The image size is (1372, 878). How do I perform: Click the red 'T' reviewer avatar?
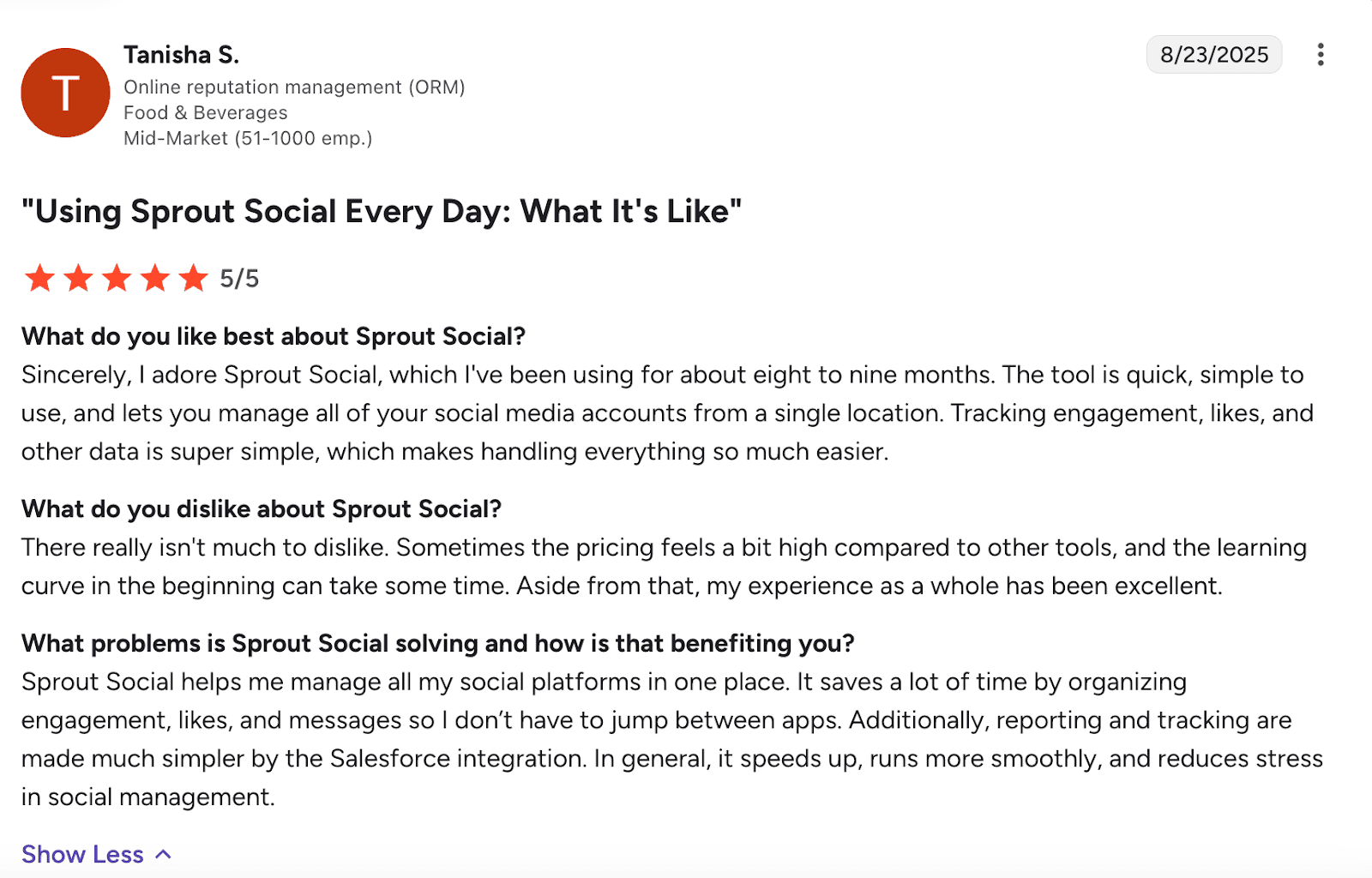[65, 93]
